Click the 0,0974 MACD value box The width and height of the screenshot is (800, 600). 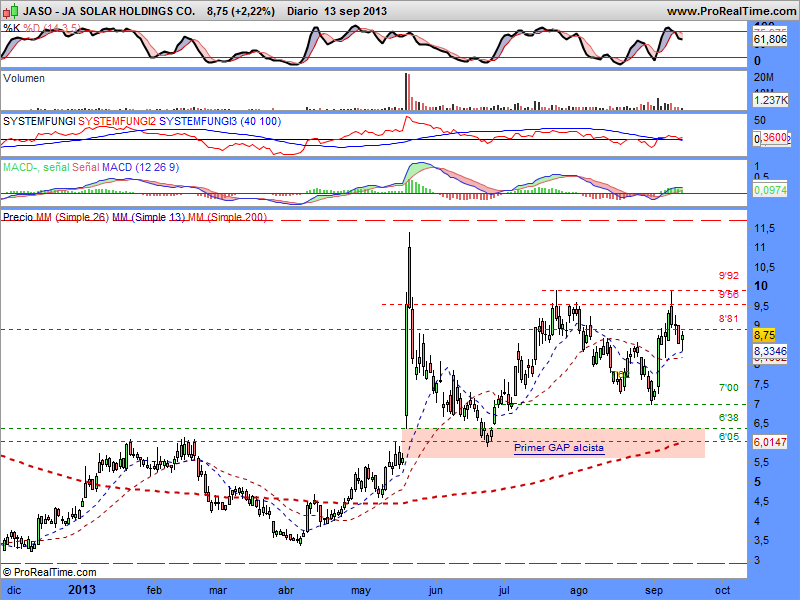pos(770,190)
